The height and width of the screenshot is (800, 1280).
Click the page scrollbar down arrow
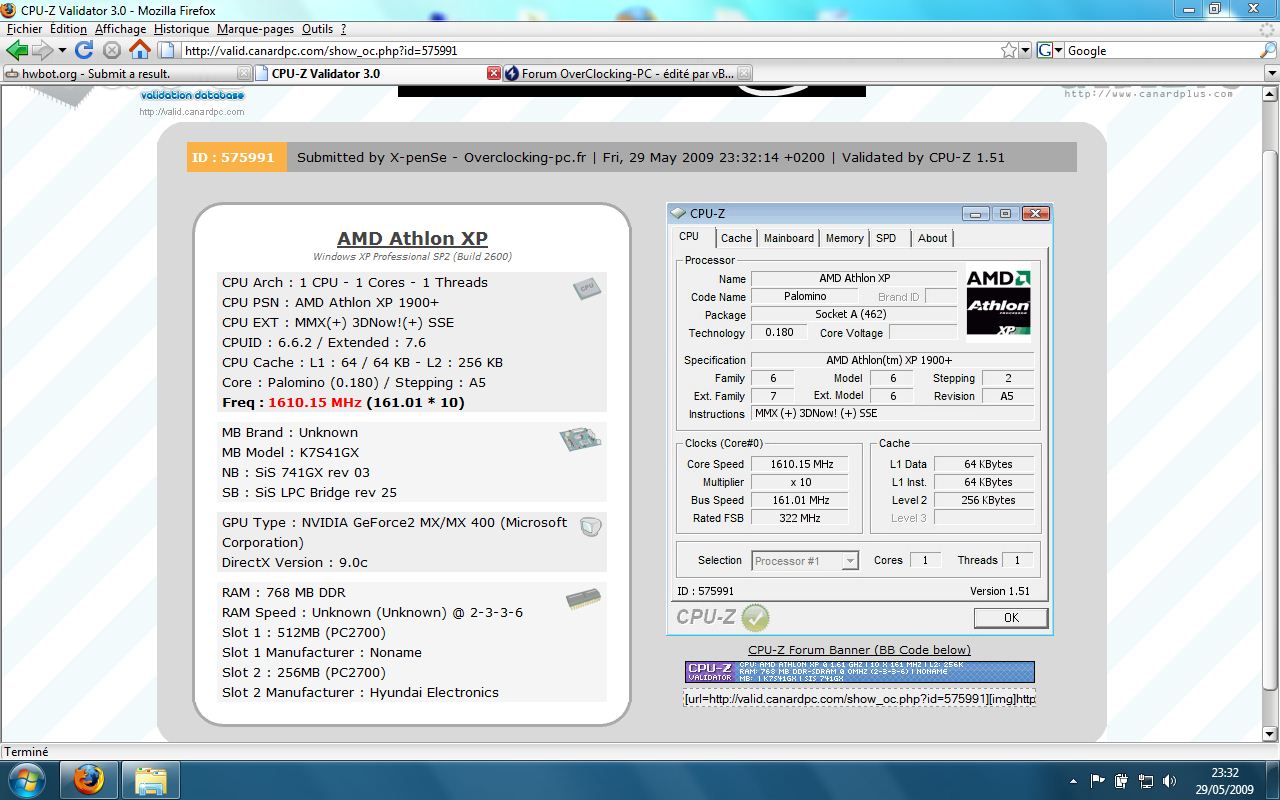(x=1271, y=735)
